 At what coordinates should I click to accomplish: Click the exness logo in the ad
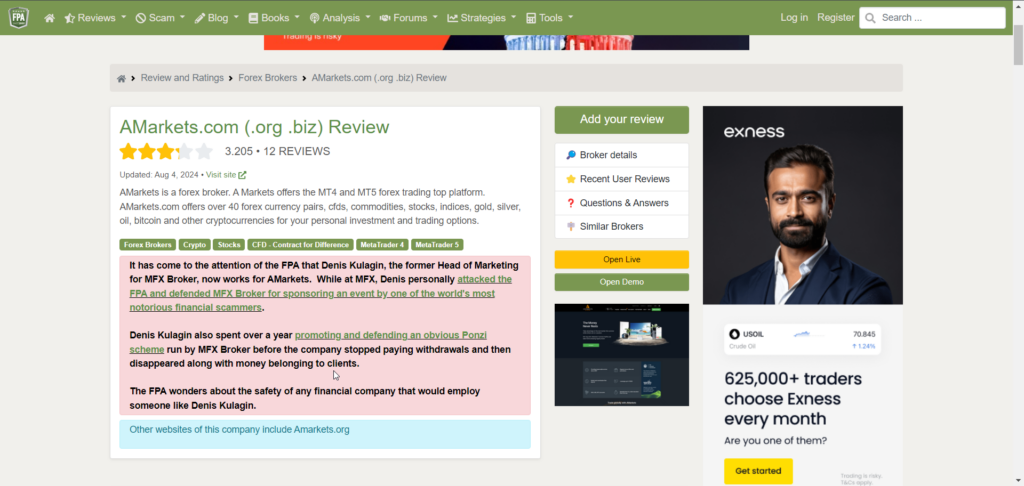point(754,132)
